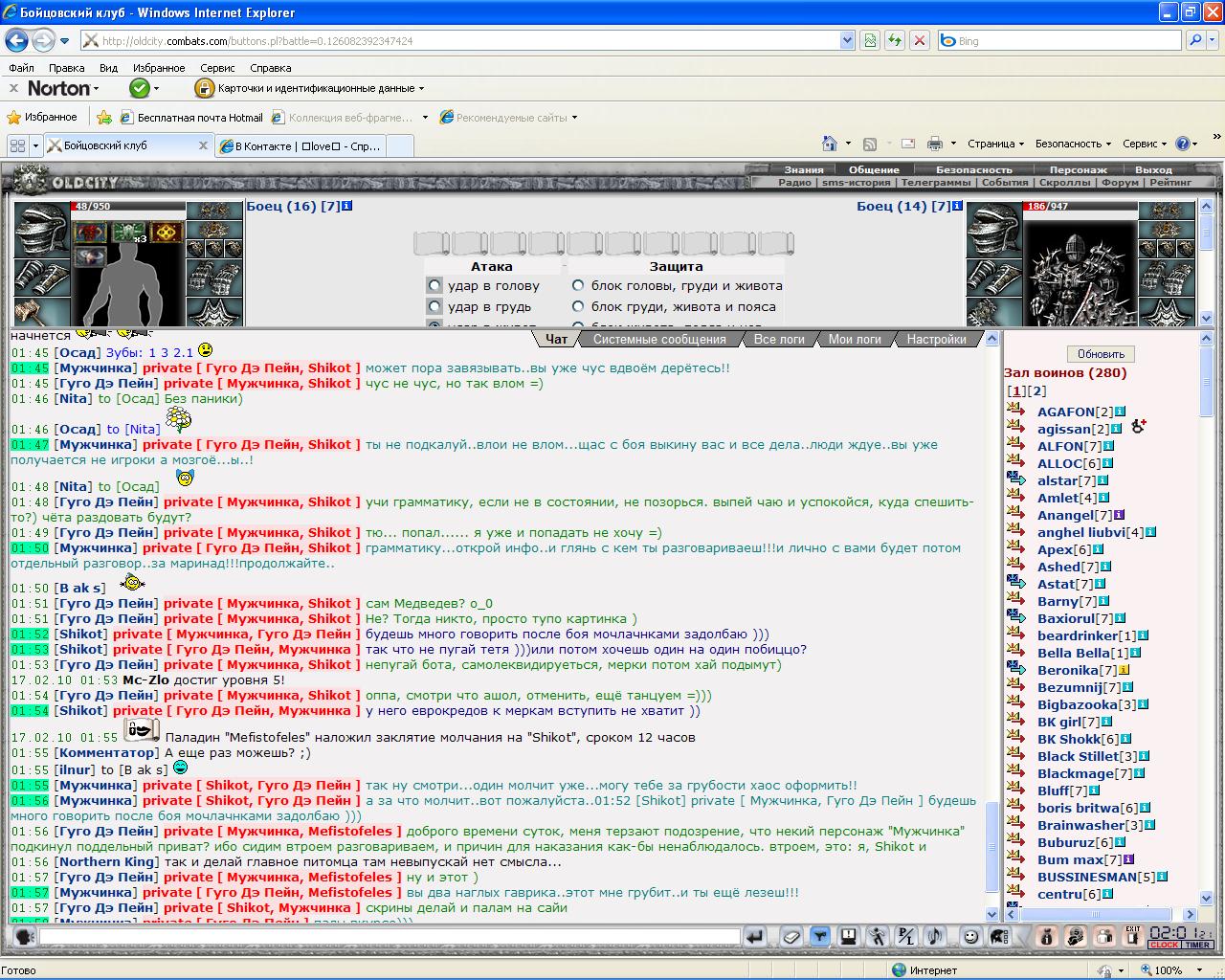
Task: Open the Избранное menu in the menu bar
Action: (x=159, y=68)
